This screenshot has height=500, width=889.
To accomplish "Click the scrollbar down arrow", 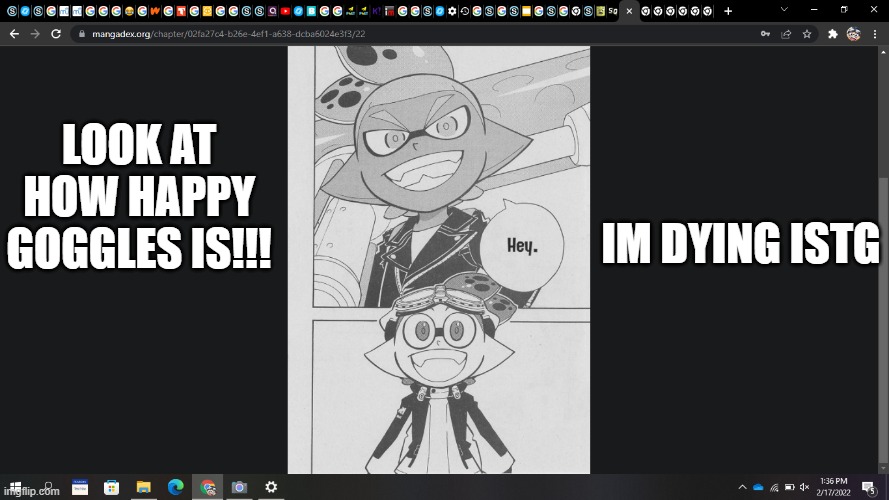I will click(883, 468).
